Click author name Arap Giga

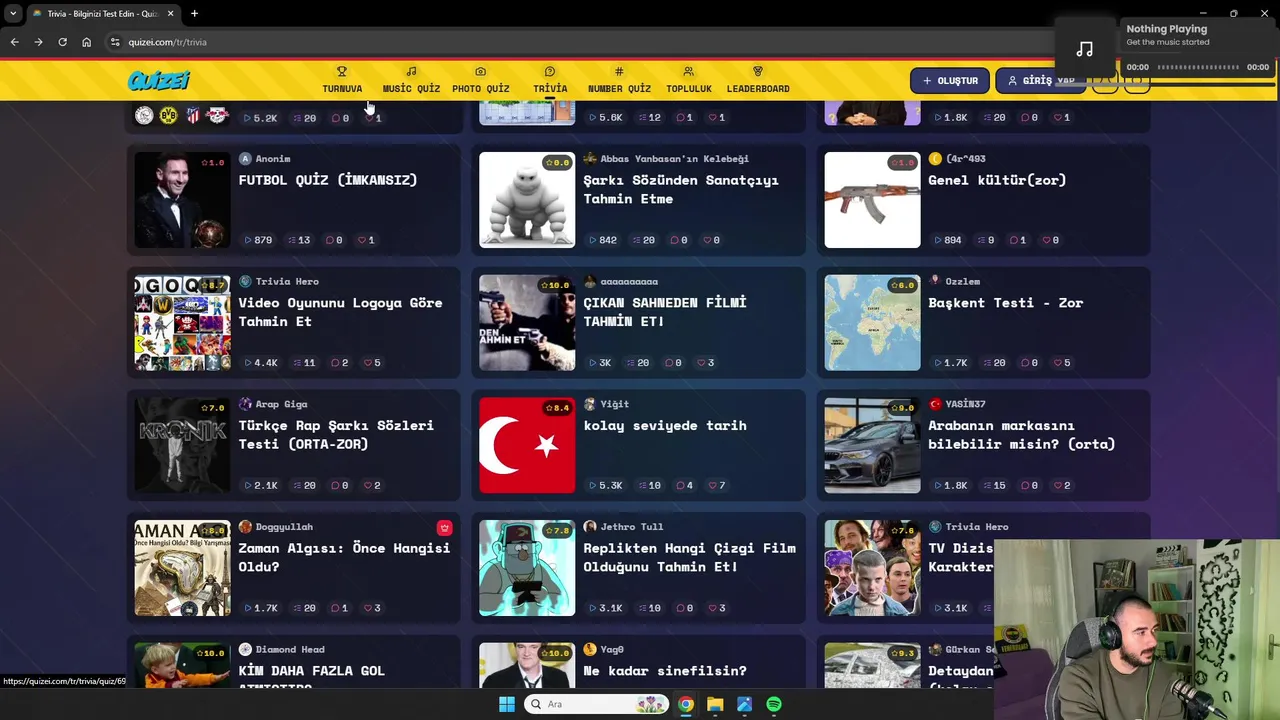(281, 404)
